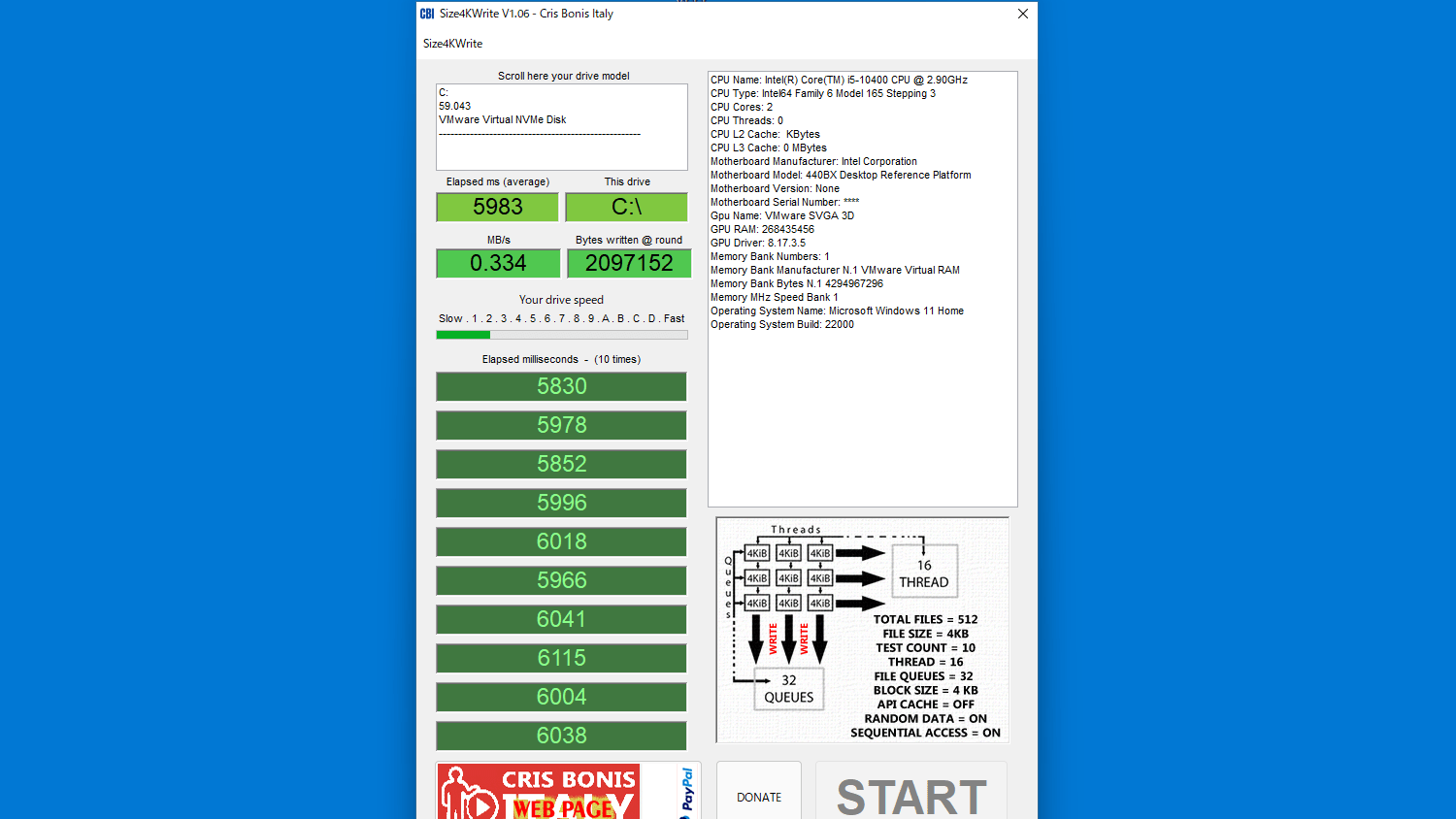Click the 16 THREAD box in diagram
This screenshot has width=1456, height=819.
coord(924,573)
